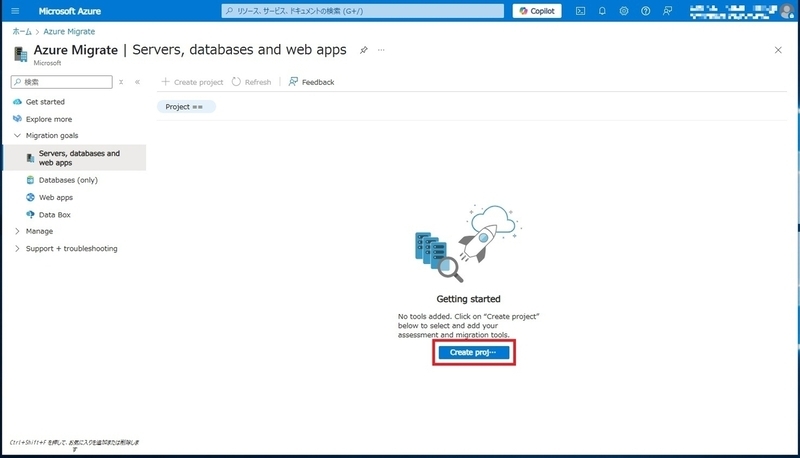Open notifications bell
The image size is (800, 458).
click(x=602, y=11)
